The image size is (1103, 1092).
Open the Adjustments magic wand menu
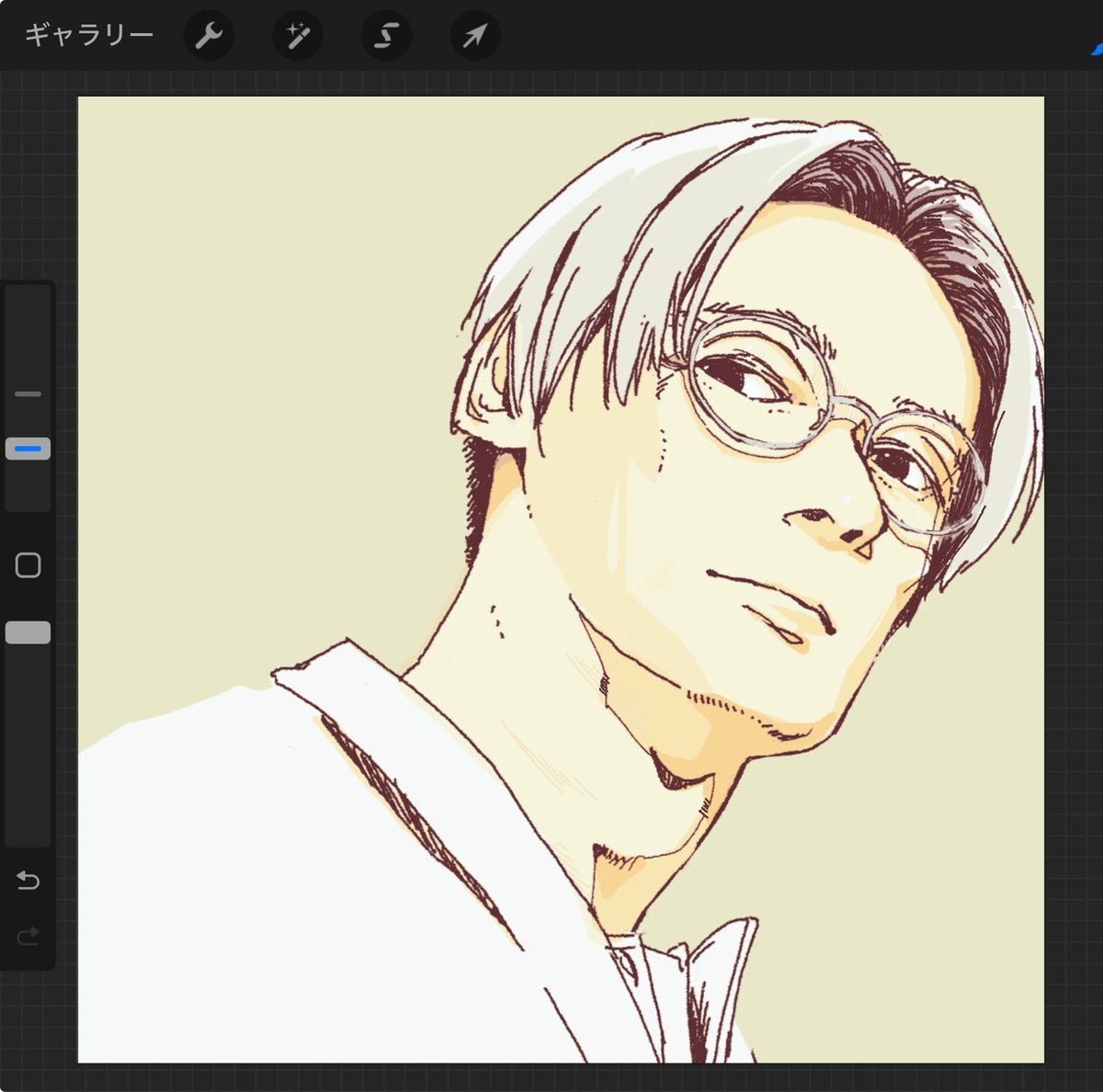coord(297,36)
